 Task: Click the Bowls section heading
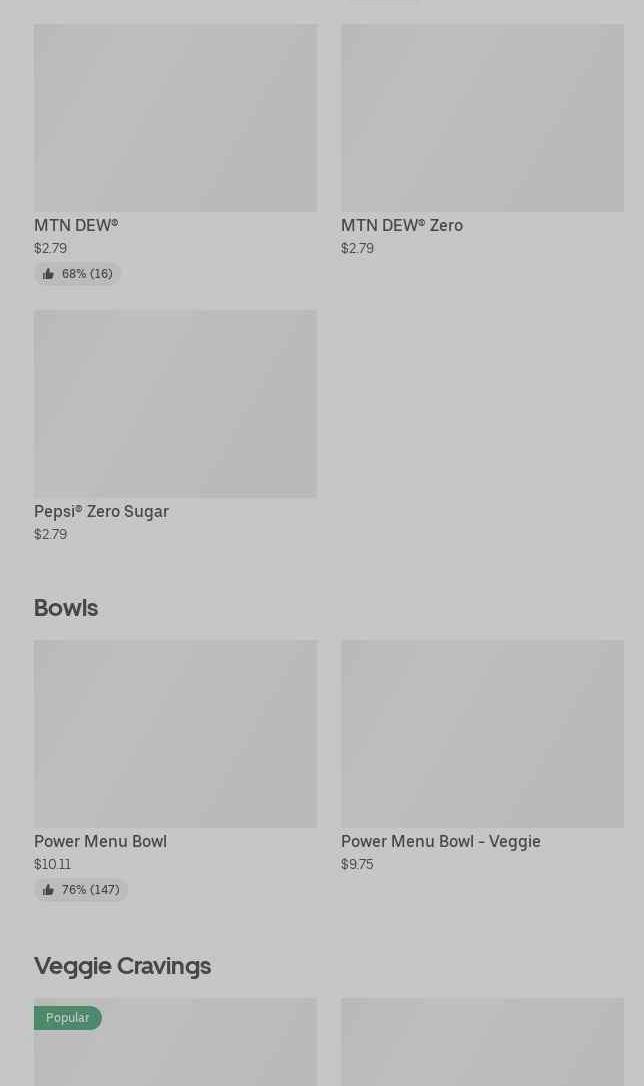[x=66, y=608]
